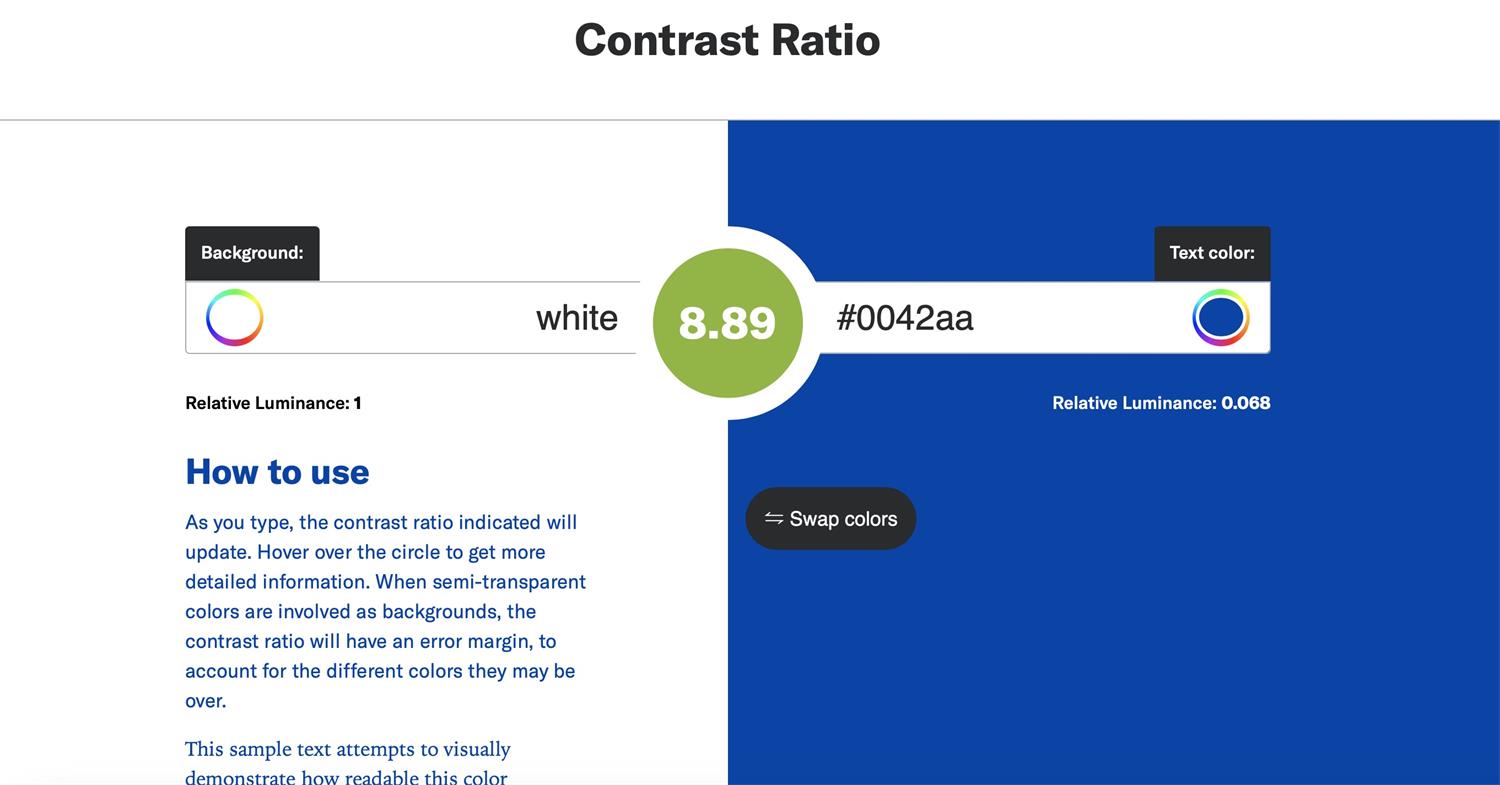
Task: Click the Relative Luminance: 0.068 text
Action: (x=1161, y=403)
